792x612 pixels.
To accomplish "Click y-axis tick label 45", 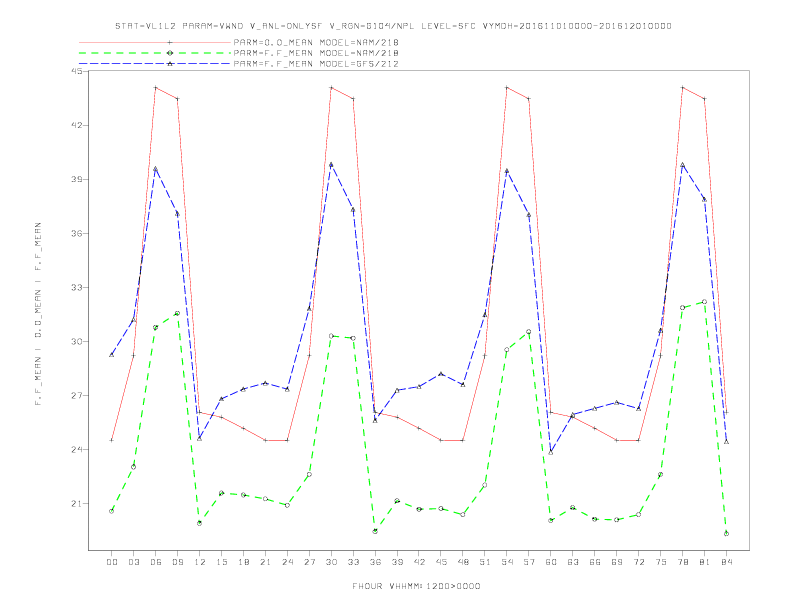I will pos(76,71).
